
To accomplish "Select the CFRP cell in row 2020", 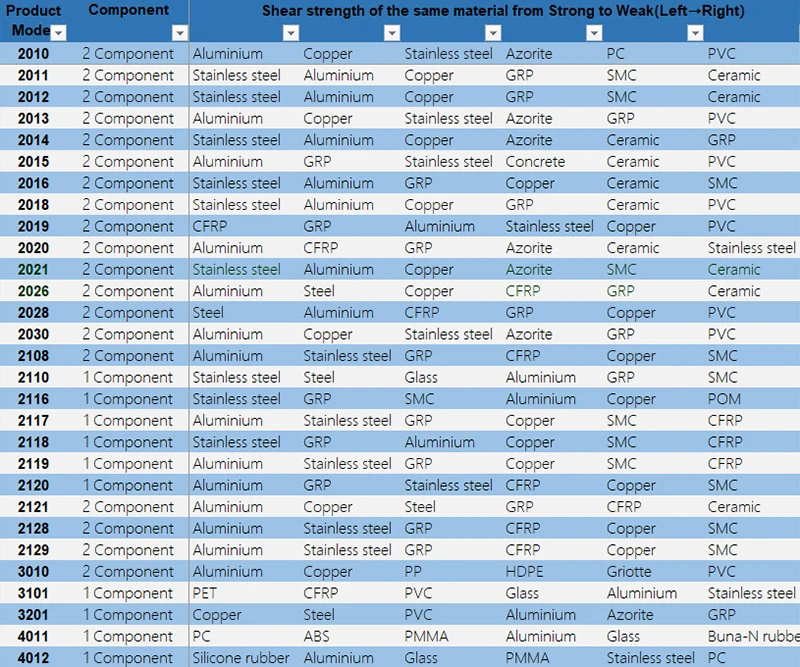I will (320, 248).
